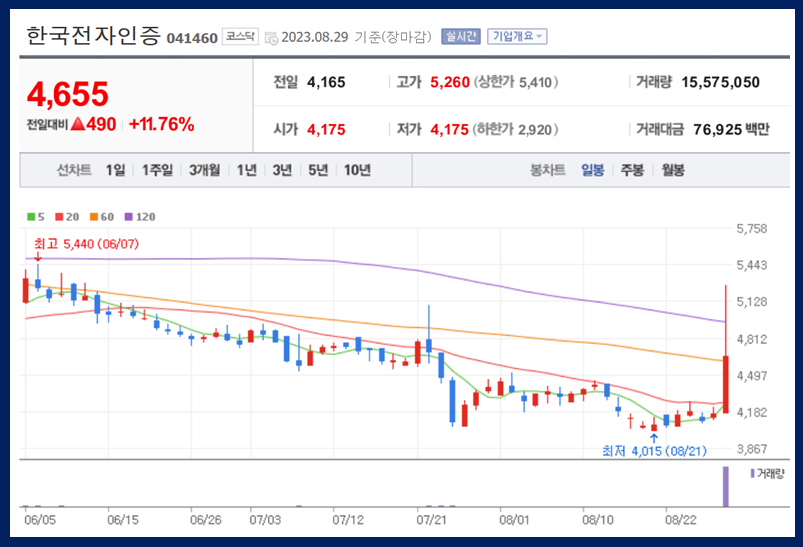Click the 전일 value 4,165
Viewport: 803px width, 547px height.
coord(326,82)
